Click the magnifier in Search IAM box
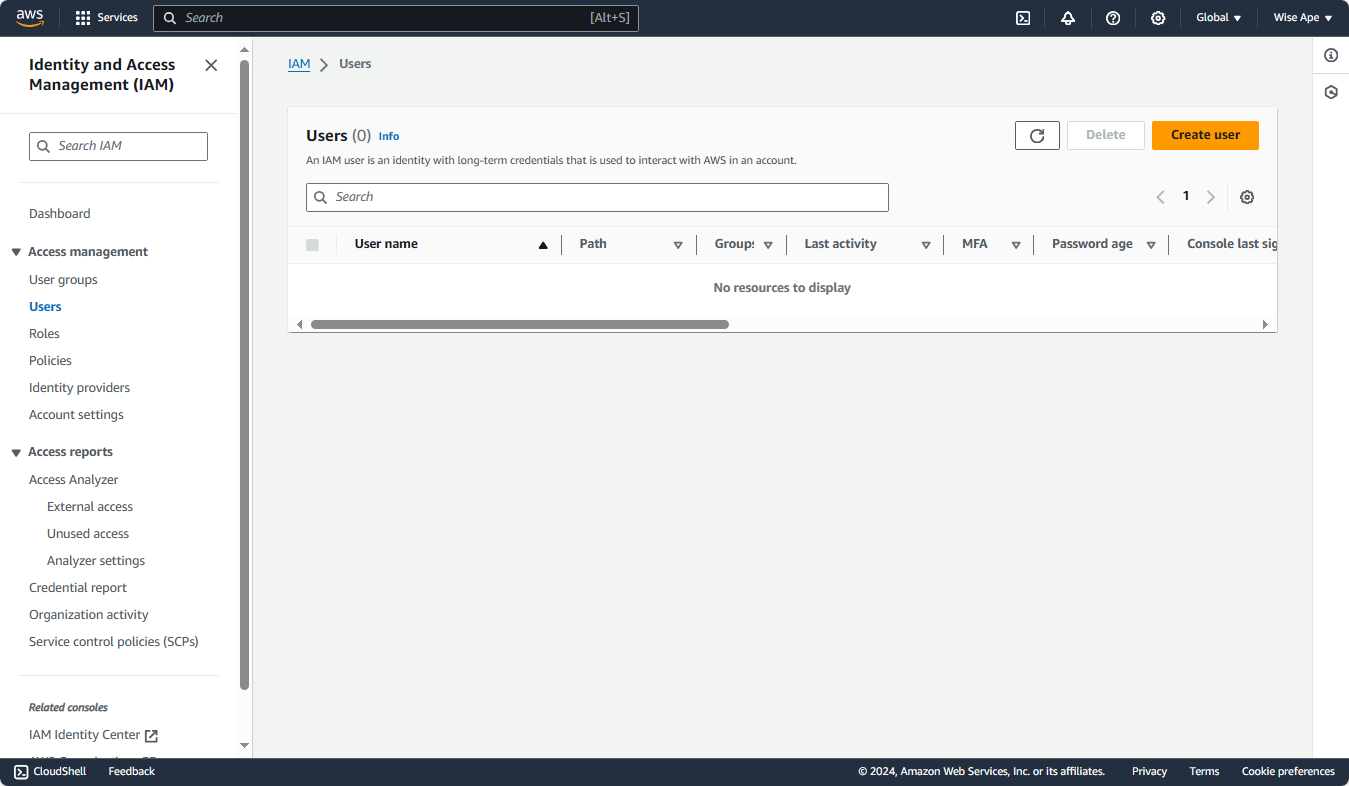 [43, 146]
